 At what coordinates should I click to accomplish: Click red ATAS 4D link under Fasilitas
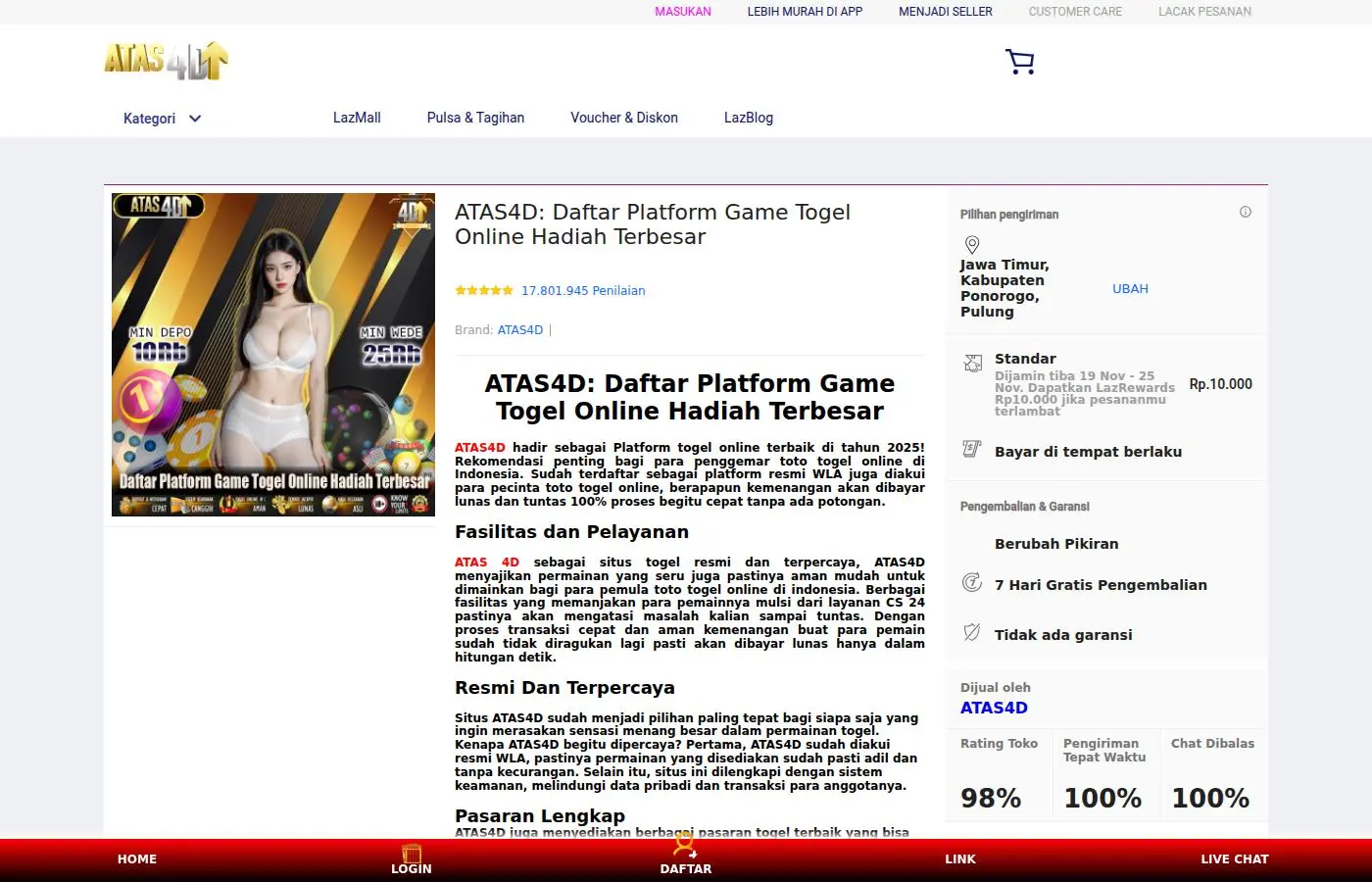(x=487, y=562)
